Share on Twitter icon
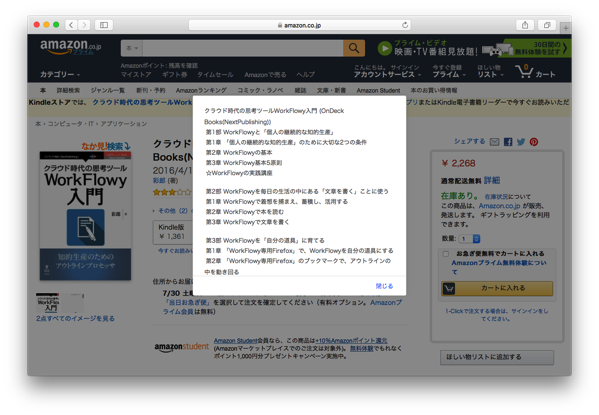Image resolution: width=599 pixels, height=415 pixels. pyautogui.click(x=521, y=142)
